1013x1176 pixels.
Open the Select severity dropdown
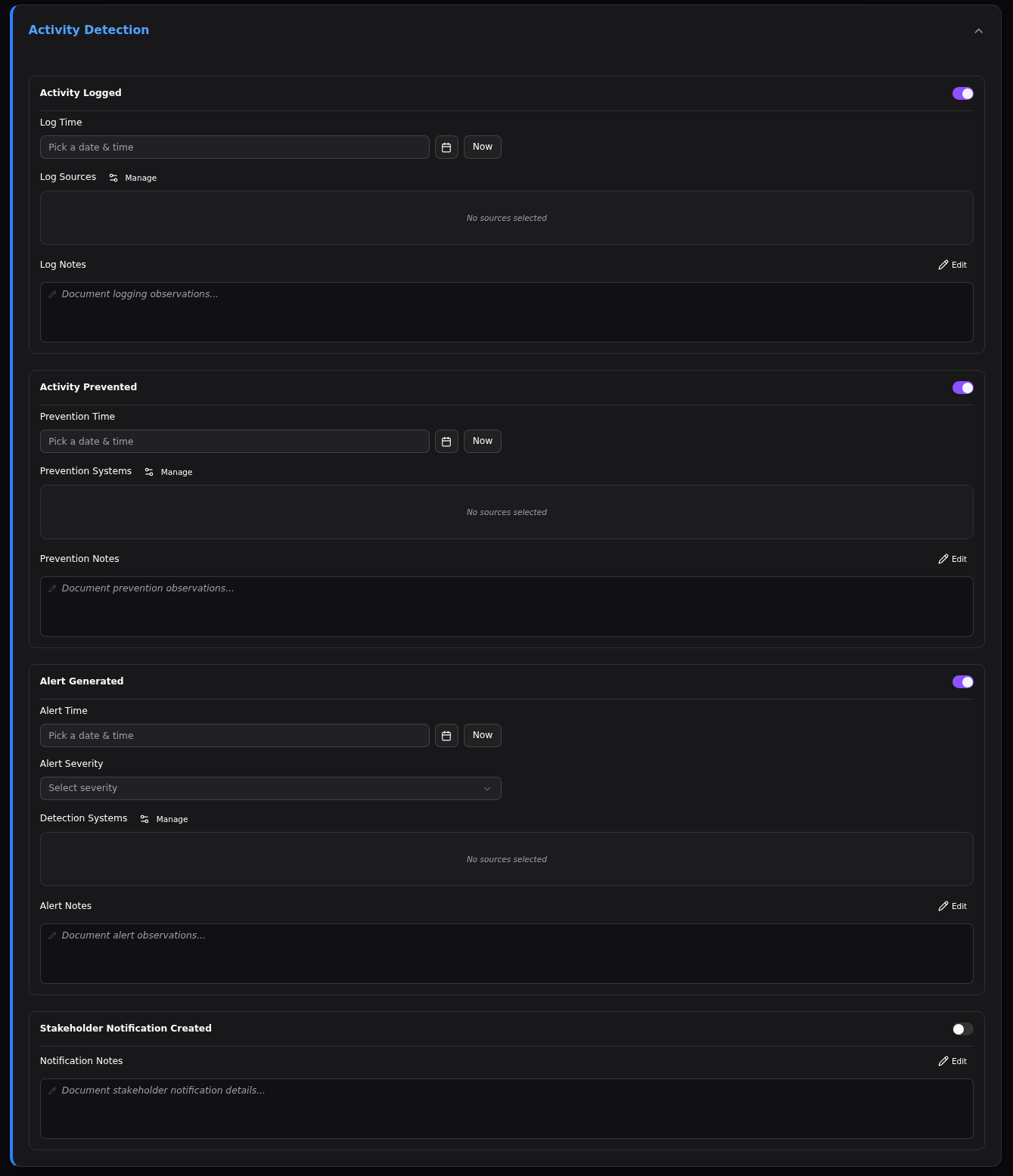pos(270,788)
